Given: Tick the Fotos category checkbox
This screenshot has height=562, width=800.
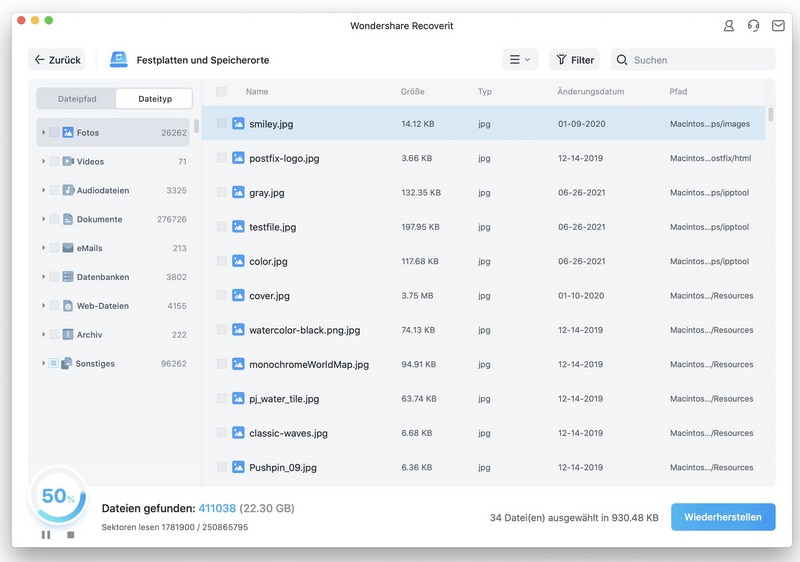Looking at the screenshot, I should pyautogui.click(x=54, y=133).
